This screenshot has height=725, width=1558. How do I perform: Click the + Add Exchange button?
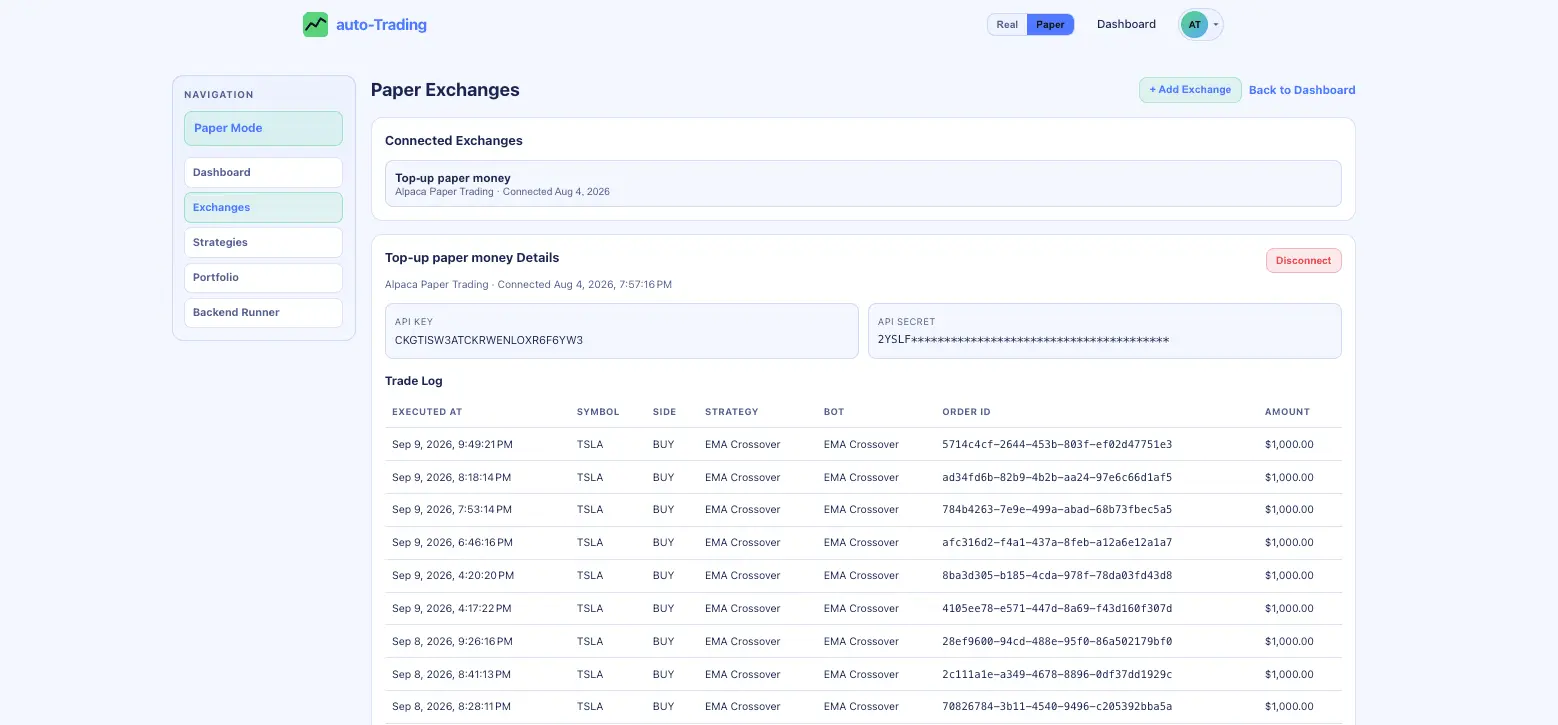coord(1190,90)
